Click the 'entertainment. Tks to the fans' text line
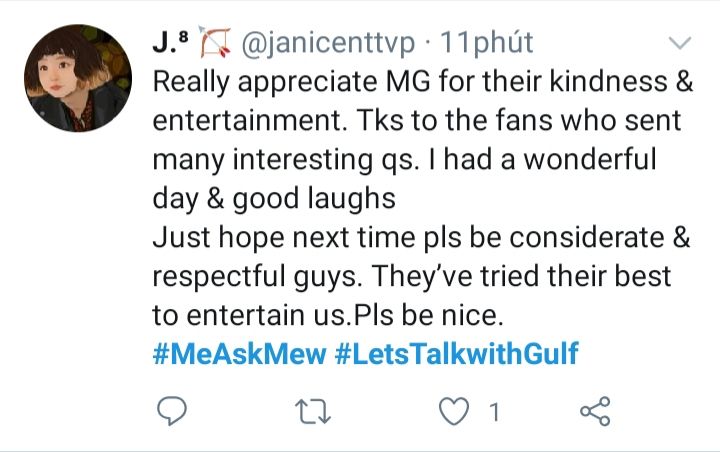The height and width of the screenshot is (452, 720). coord(417,121)
